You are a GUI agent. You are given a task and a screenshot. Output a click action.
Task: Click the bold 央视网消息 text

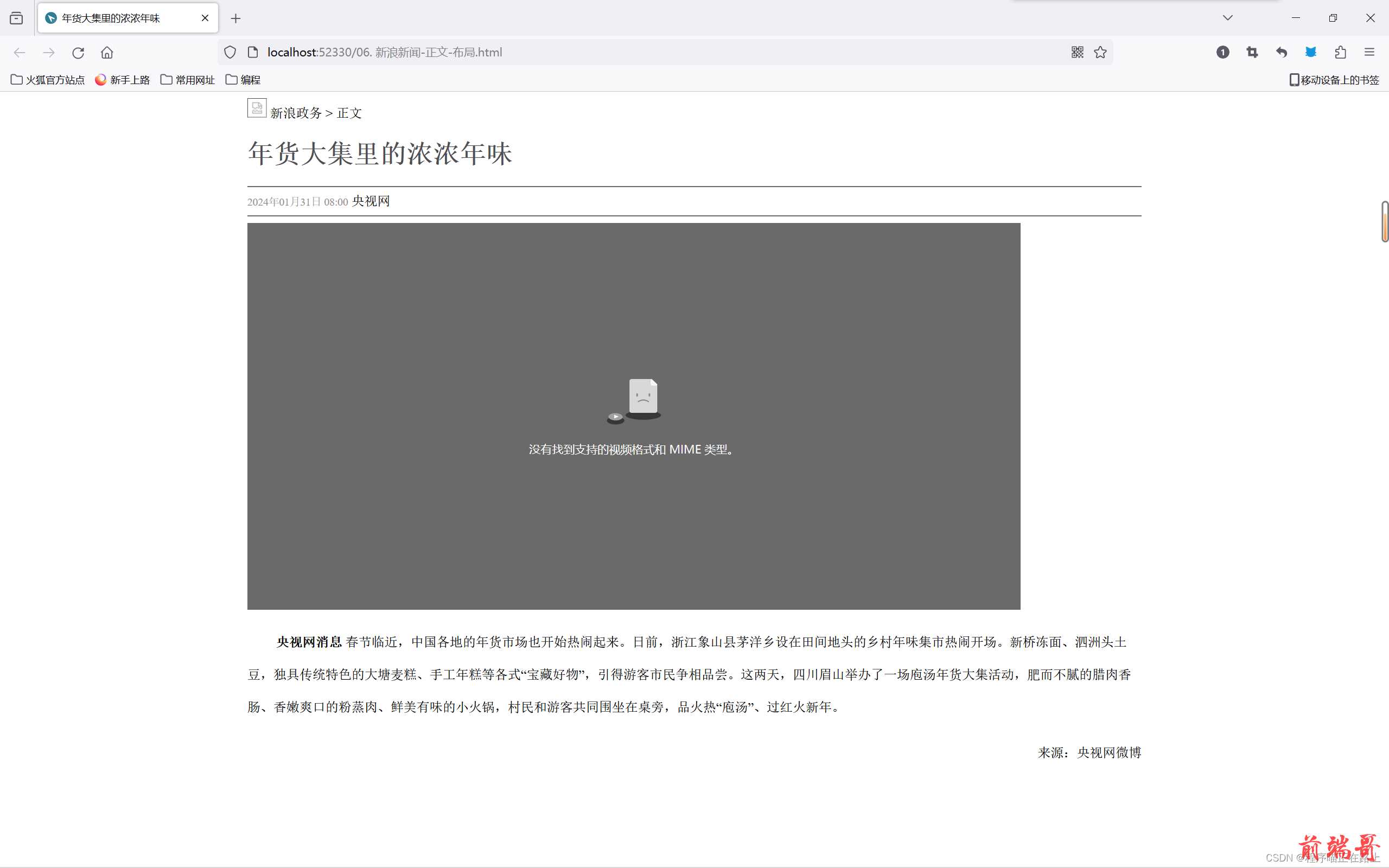tap(309, 642)
